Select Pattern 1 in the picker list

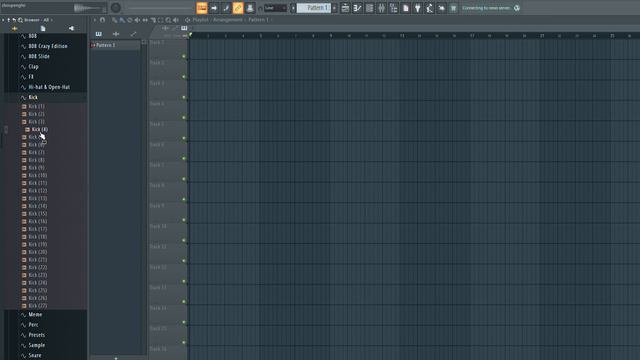tap(115, 45)
